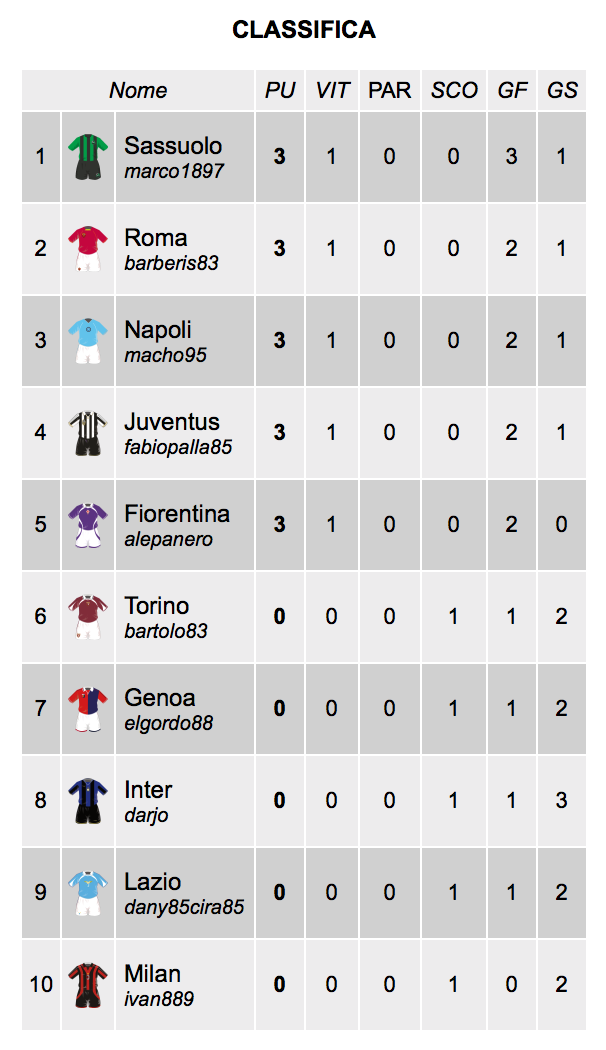The height and width of the screenshot is (1050, 606).
Task: Click the Milan red-black jersey icon
Action: tap(88, 985)
